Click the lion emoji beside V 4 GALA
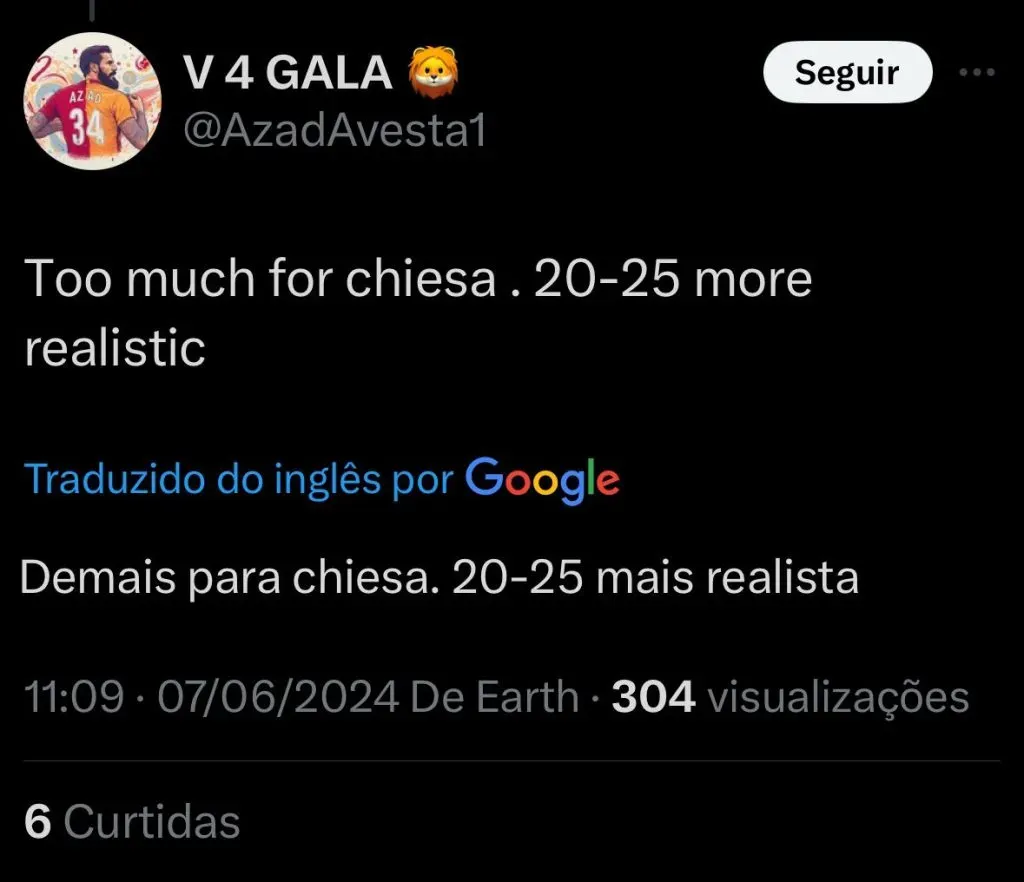Image resolution: width=1024 pixels, height=882 pixels. coord(434,72)
